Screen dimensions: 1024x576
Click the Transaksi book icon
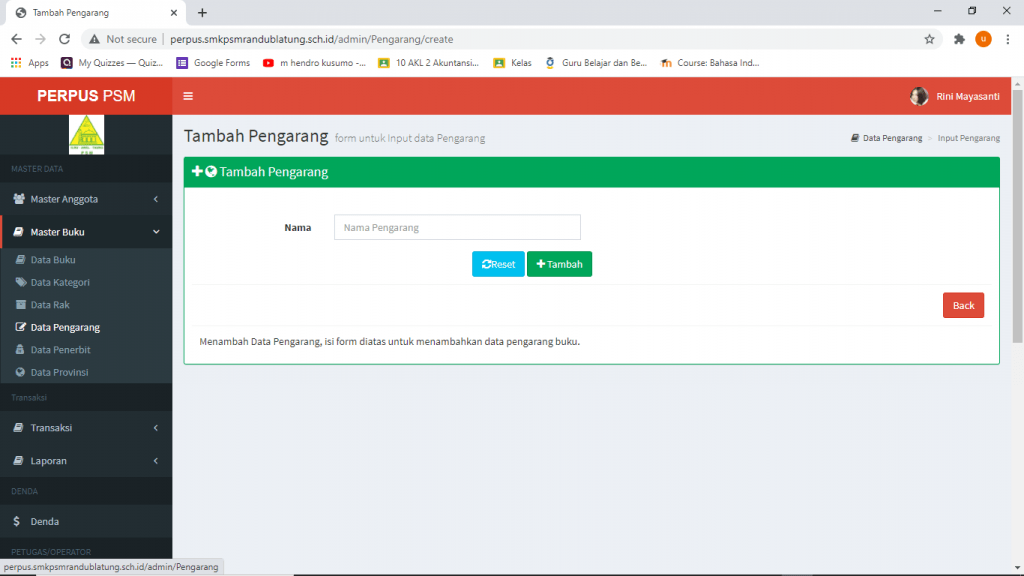[x=18, y=428]
